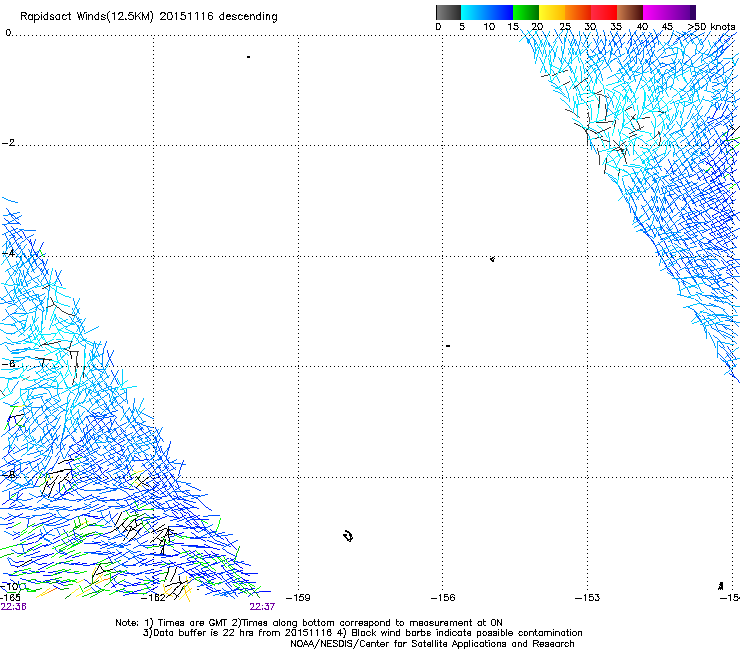Click the '10' legend scale number
Viewport: 740px width, 650px height.
tap(489, 27)
